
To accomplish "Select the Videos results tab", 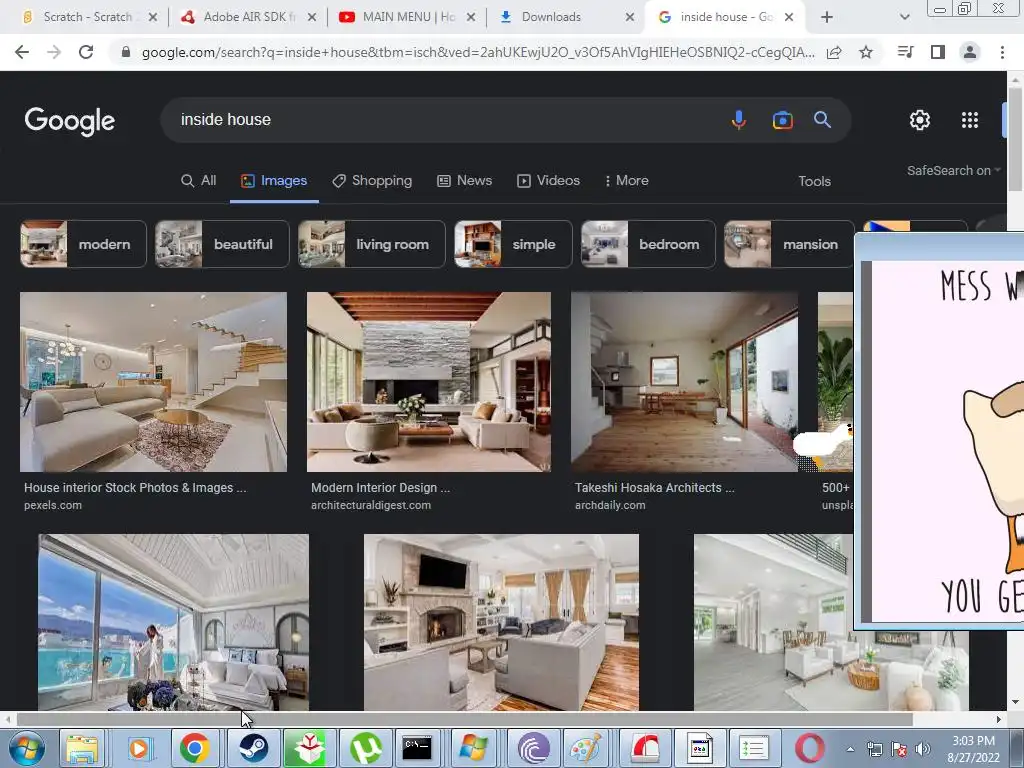I will [549, 180].
